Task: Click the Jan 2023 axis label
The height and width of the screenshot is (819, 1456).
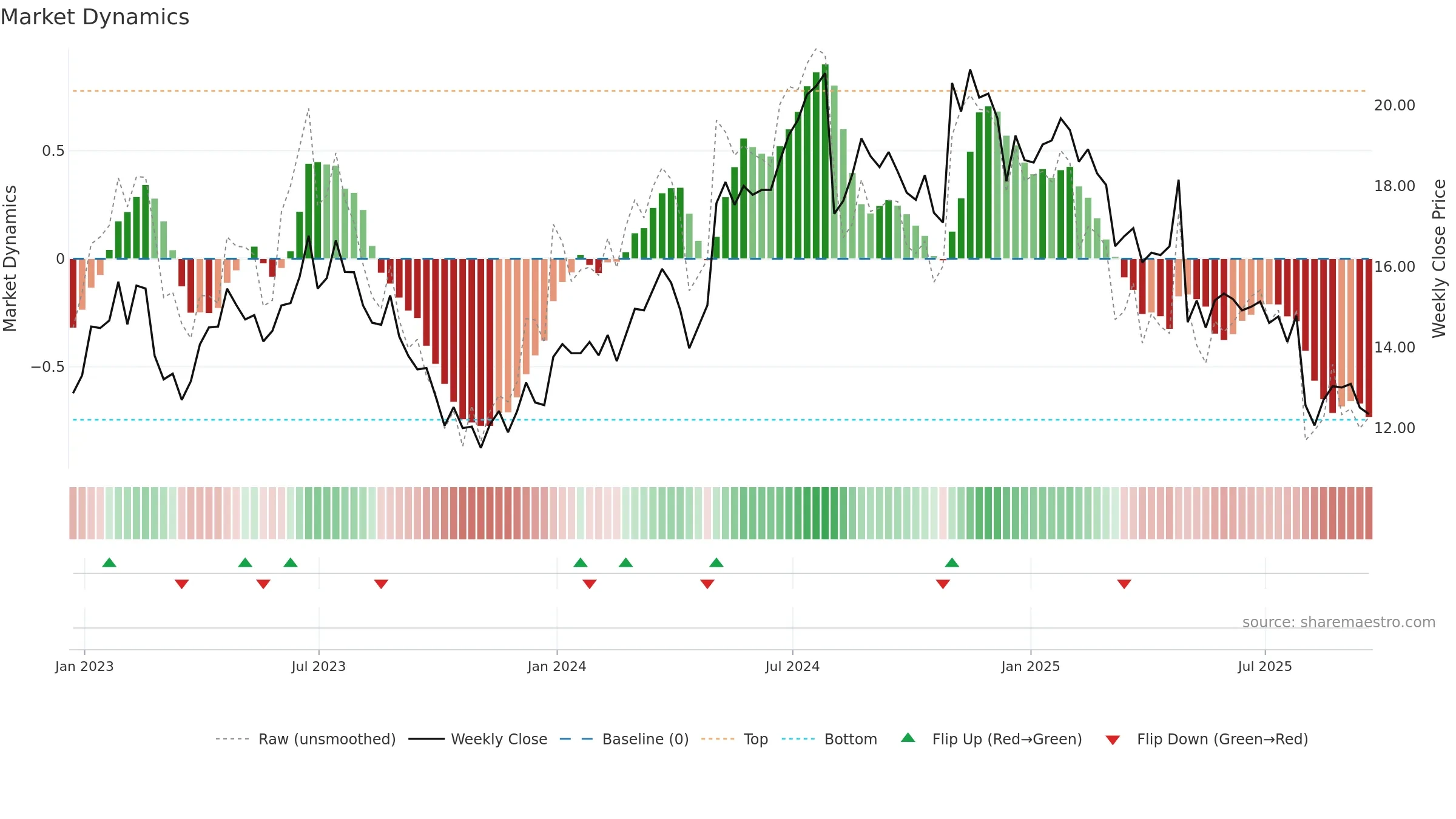Action: (x=84, y=666)
